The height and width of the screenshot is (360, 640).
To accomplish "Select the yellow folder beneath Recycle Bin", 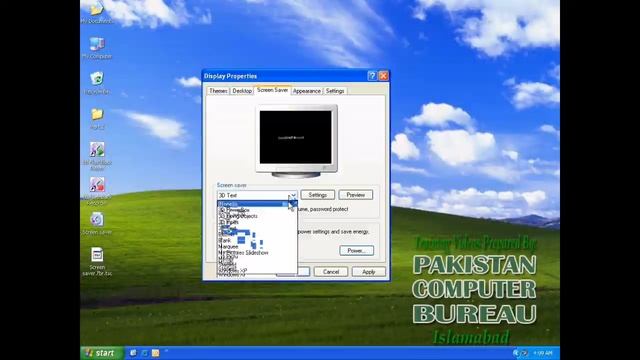I will [97, 118].
